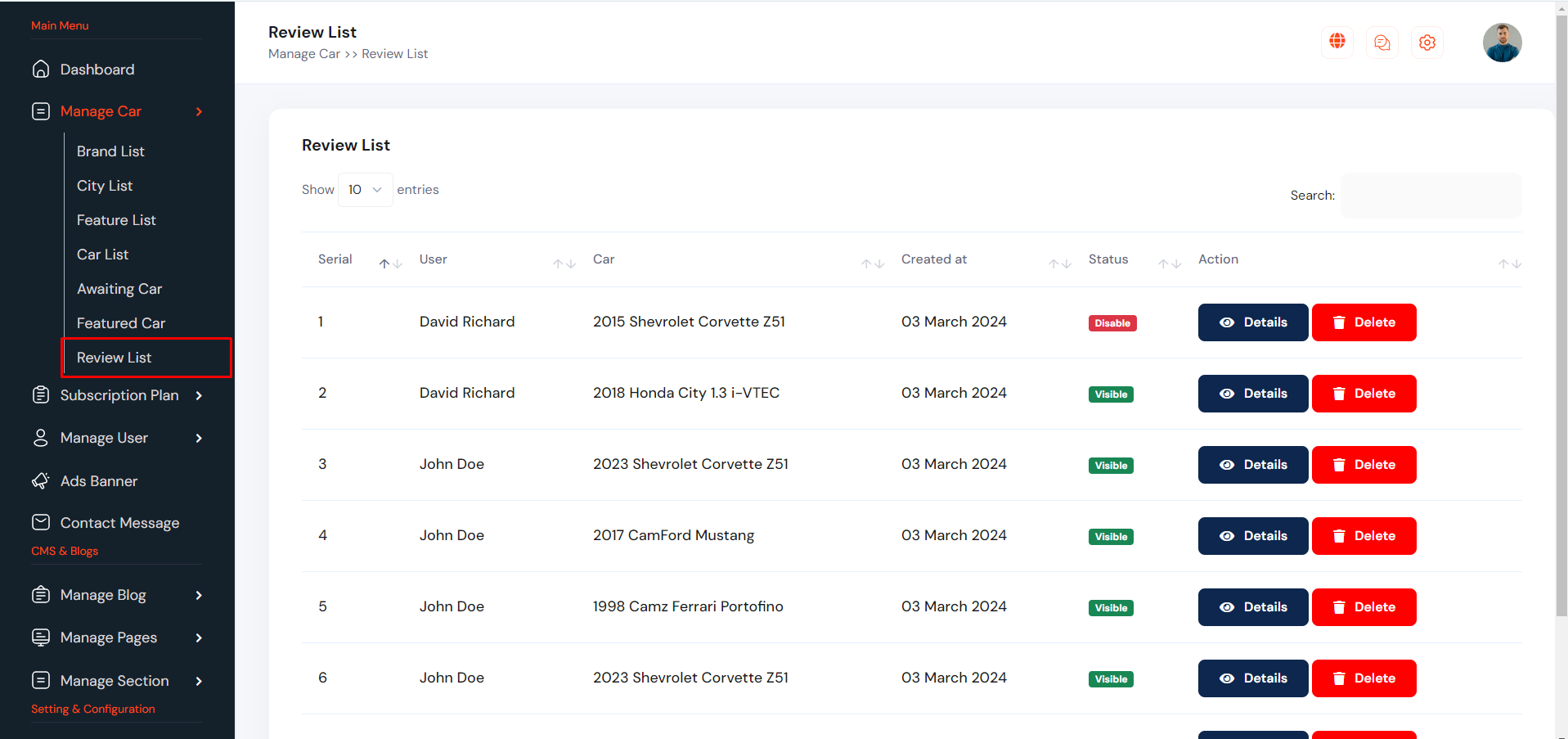Delete the 1998 Camz Ferrari Portofino review
This screenshot has width=1568, height=739.
pyautogui.click(x=1364, y=607)
